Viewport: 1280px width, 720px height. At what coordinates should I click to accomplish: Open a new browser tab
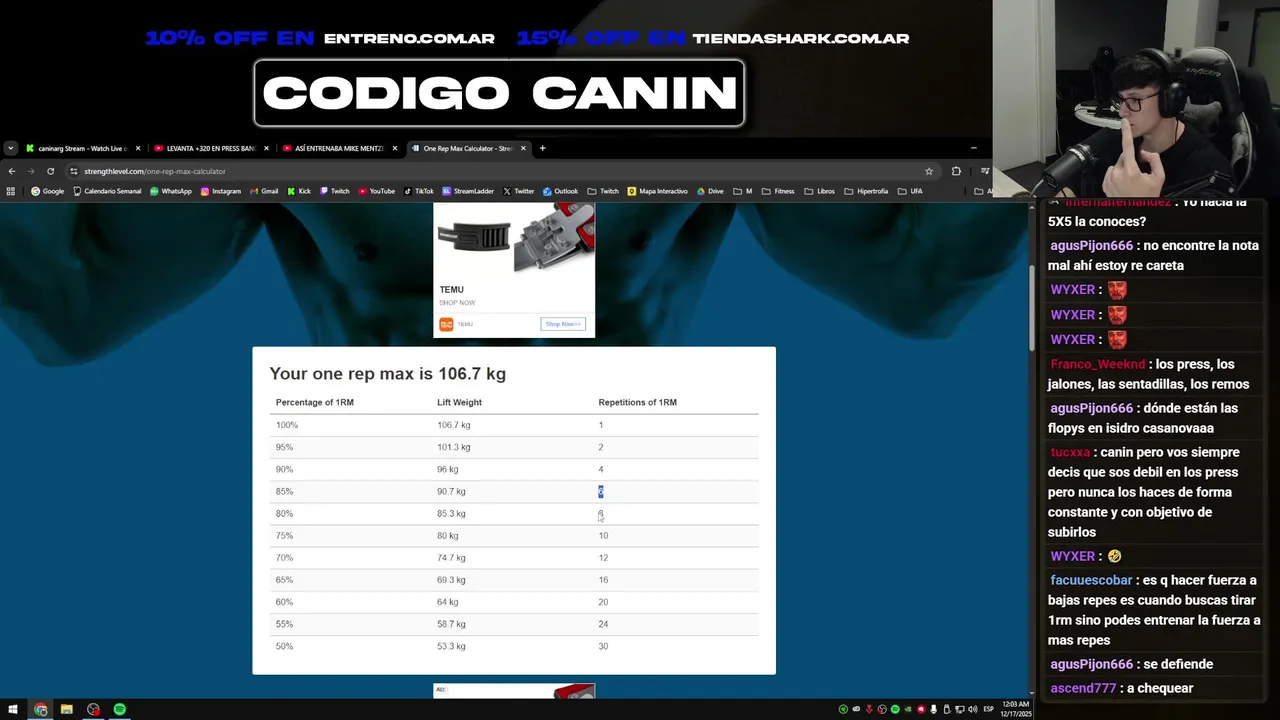click(542, 148)
